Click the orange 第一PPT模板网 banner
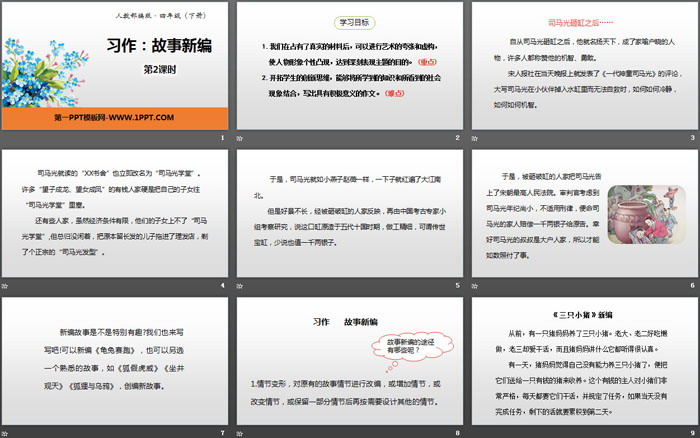Screen dimensions: 700x438 113,118
